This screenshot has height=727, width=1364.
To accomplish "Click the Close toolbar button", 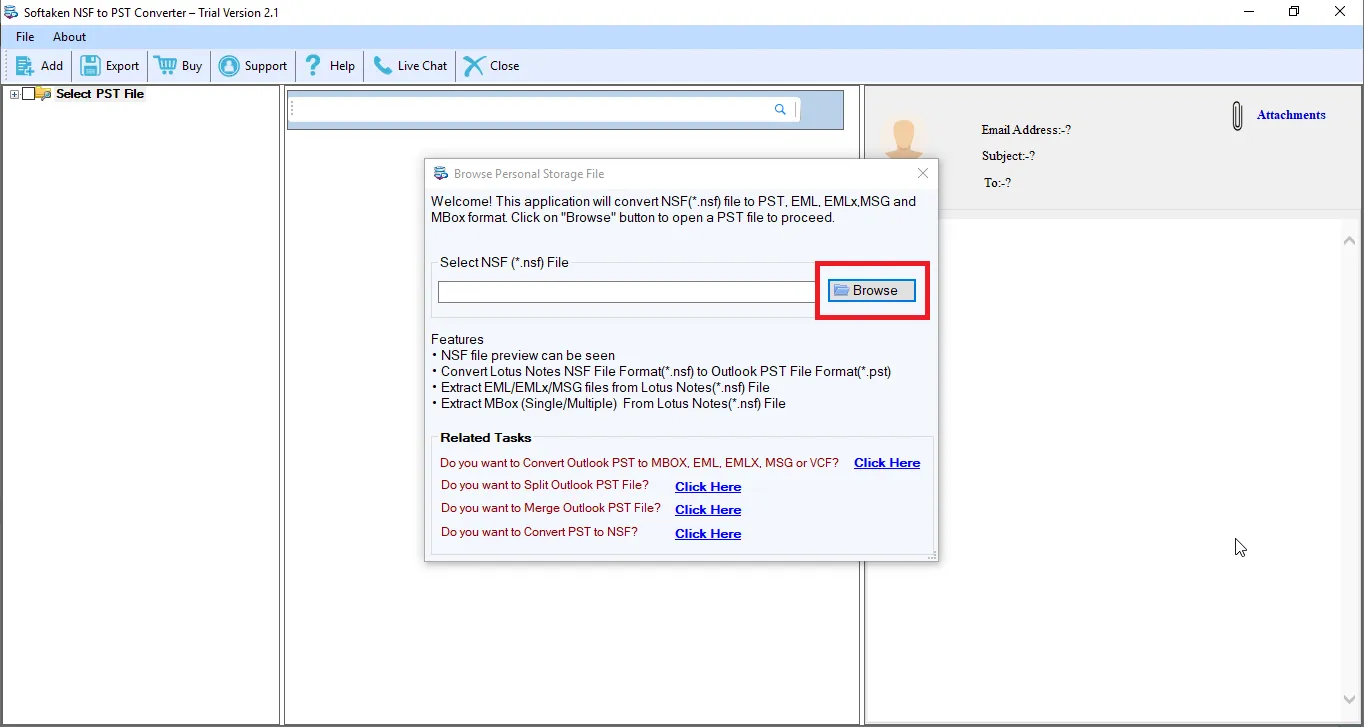I will point(491,66).
